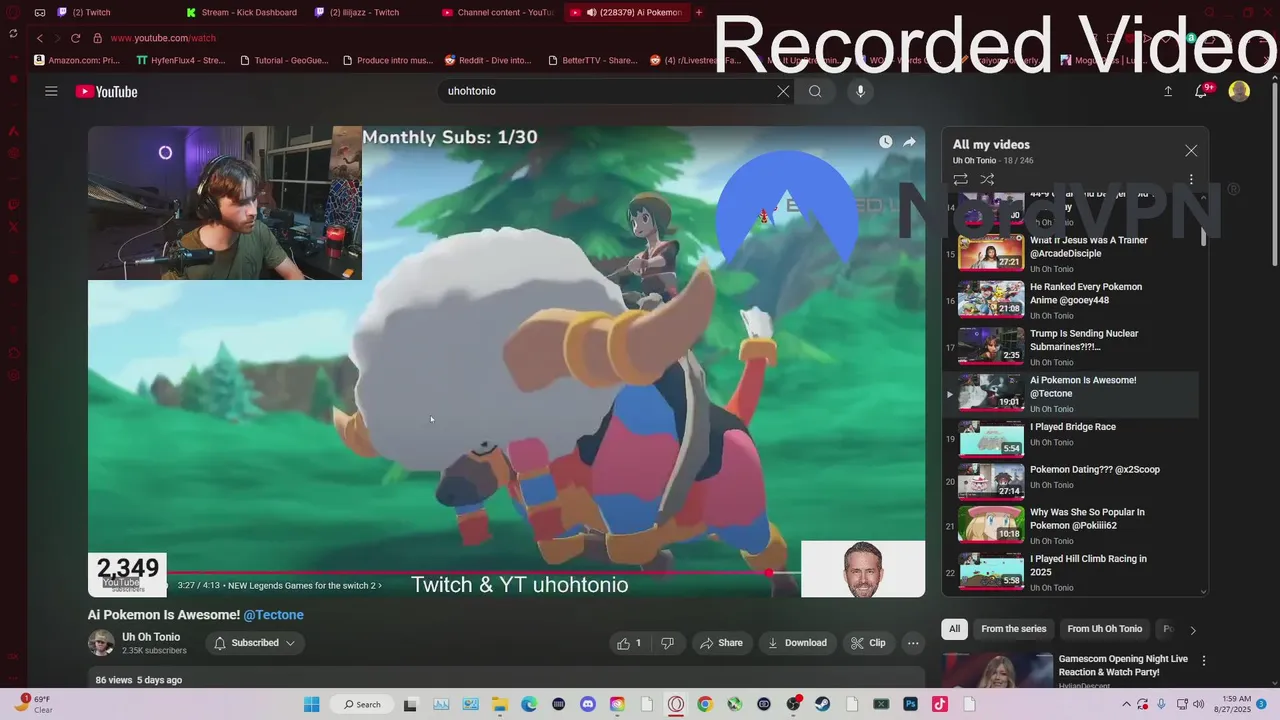The image size is (1280, 720).
Task: Show hidden system tray icons chevron
Action: (1127, 704)
